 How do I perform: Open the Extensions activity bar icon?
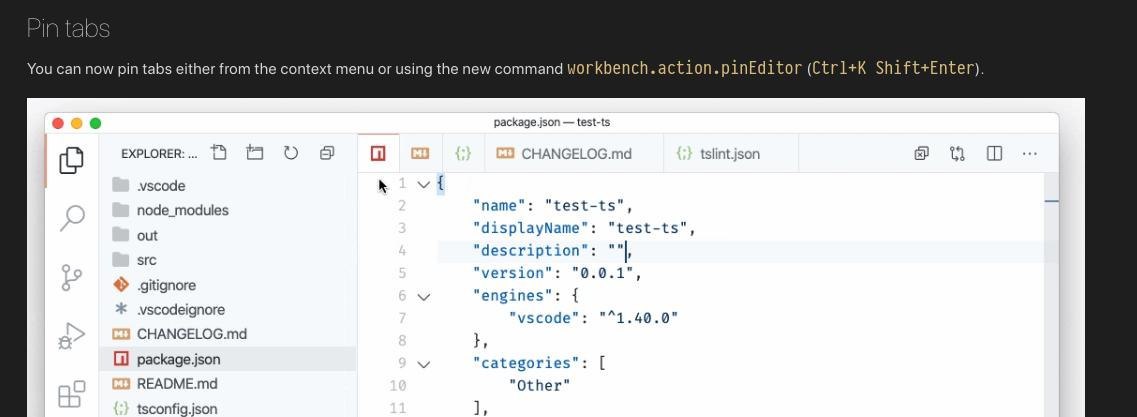pyautogui.click(x=71, y=395)
